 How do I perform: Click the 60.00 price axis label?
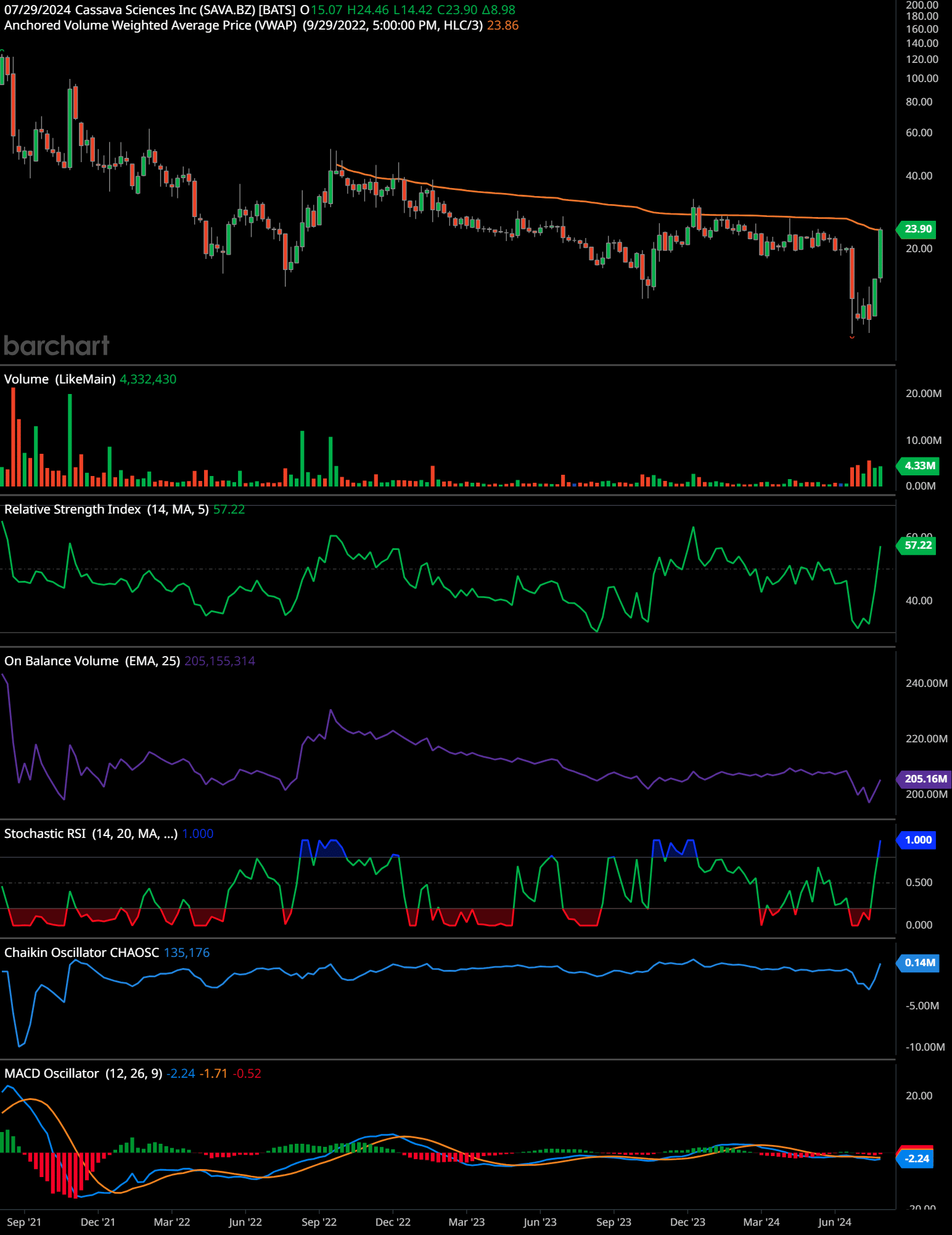pyautogui.click(x=919, y=133)
